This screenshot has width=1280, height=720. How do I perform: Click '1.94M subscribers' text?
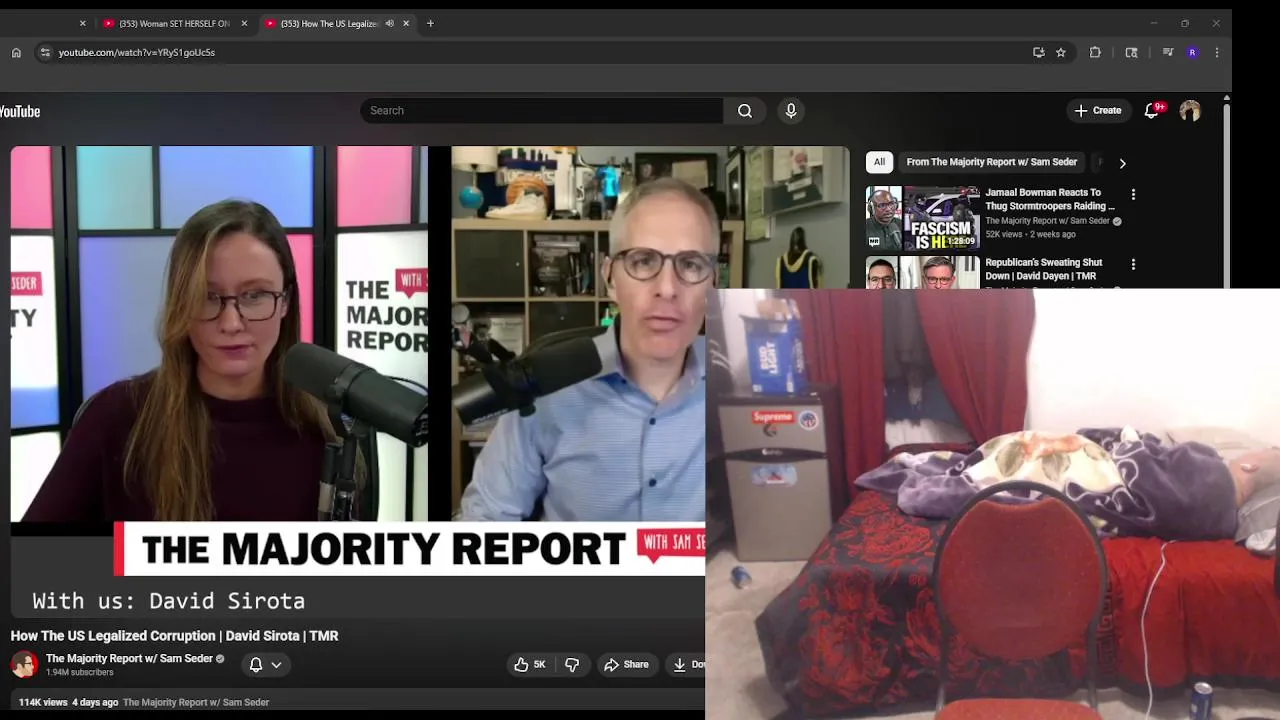79,672
